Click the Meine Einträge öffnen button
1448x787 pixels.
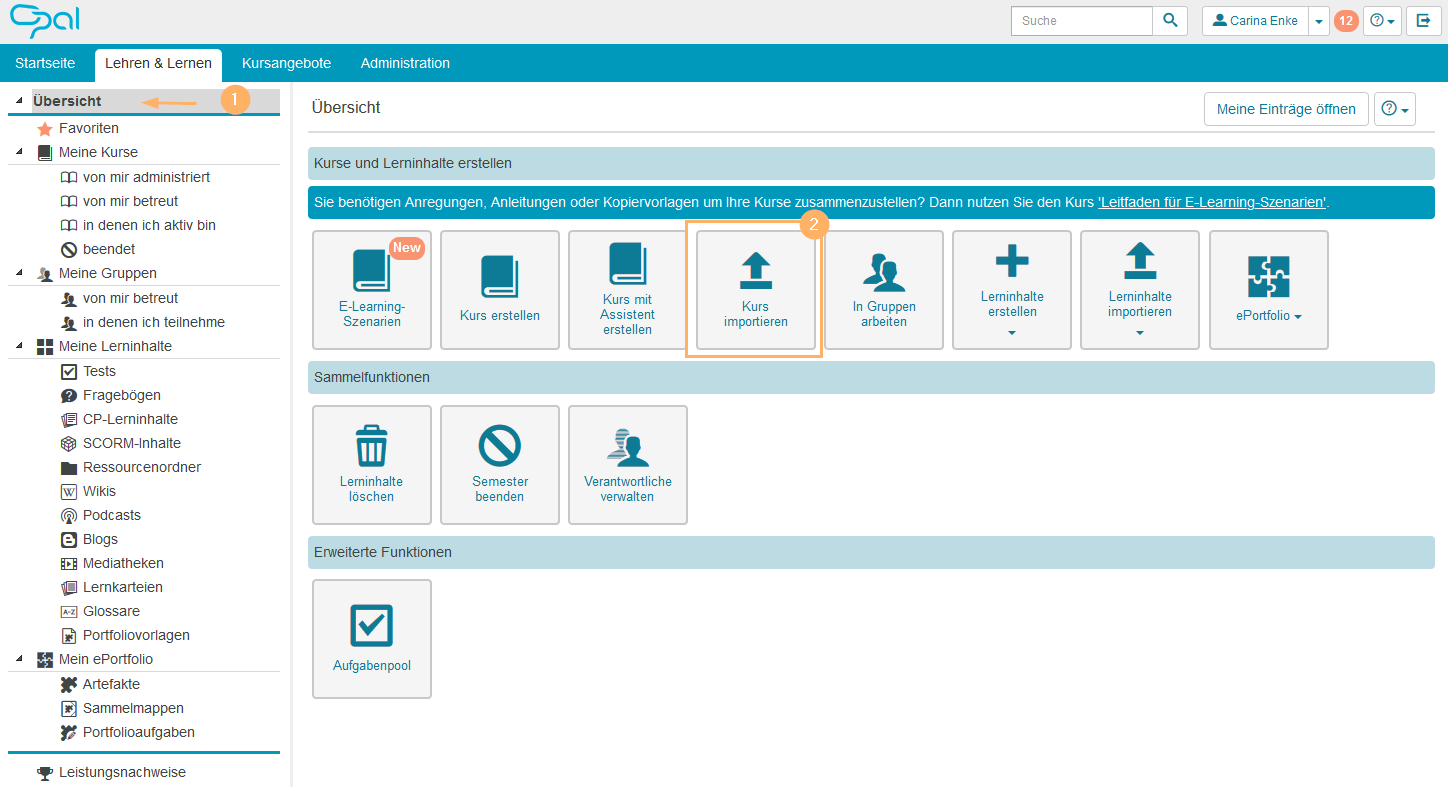[1285, 109]
